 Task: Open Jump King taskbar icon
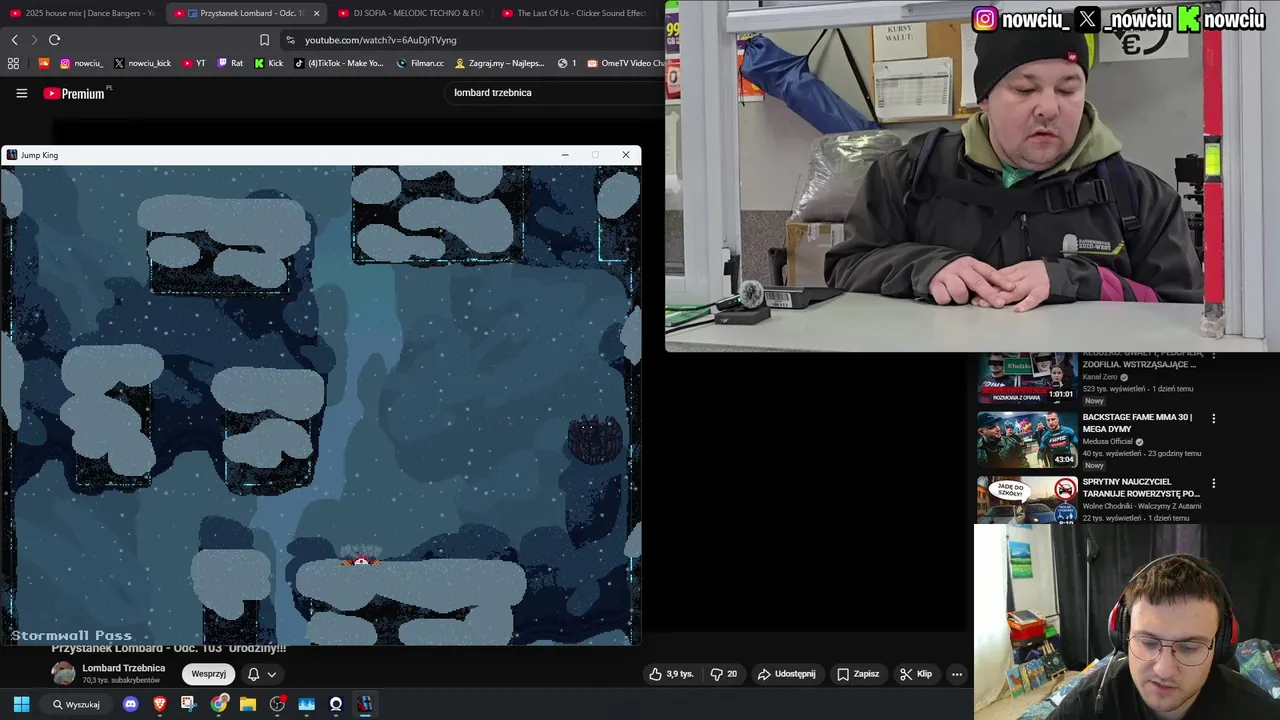pyautogui.click(x=365, y=704)
